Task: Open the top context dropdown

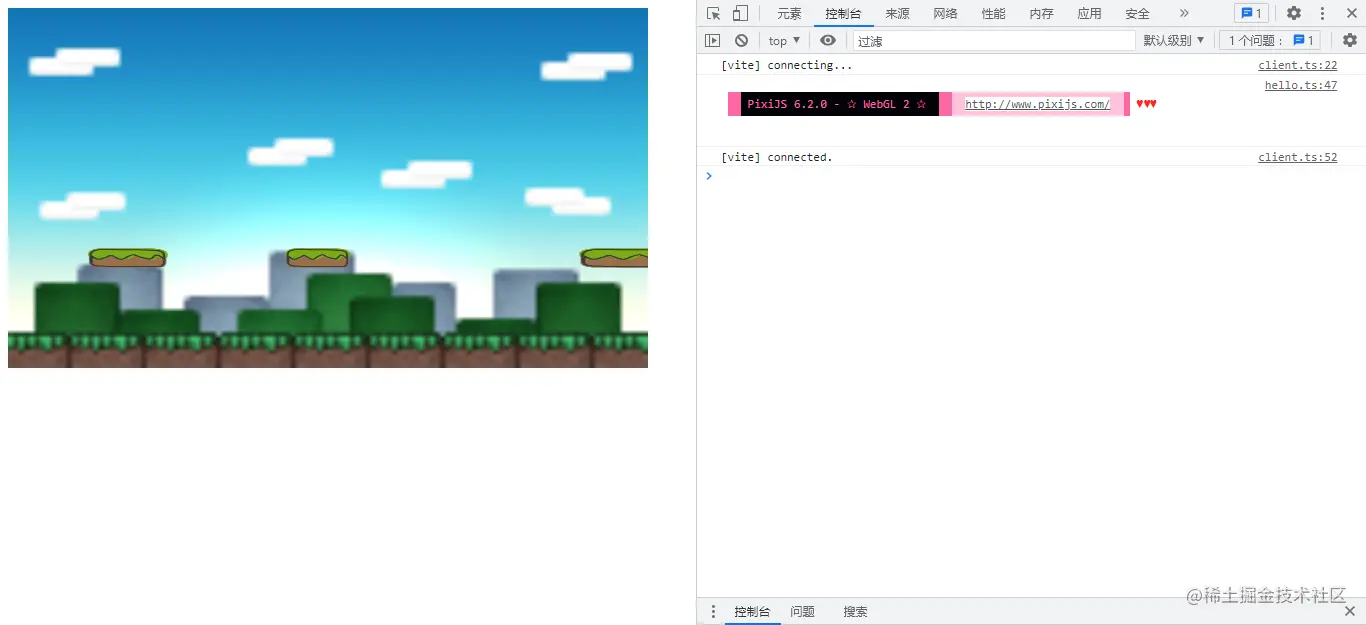Action: click(784, 41)
